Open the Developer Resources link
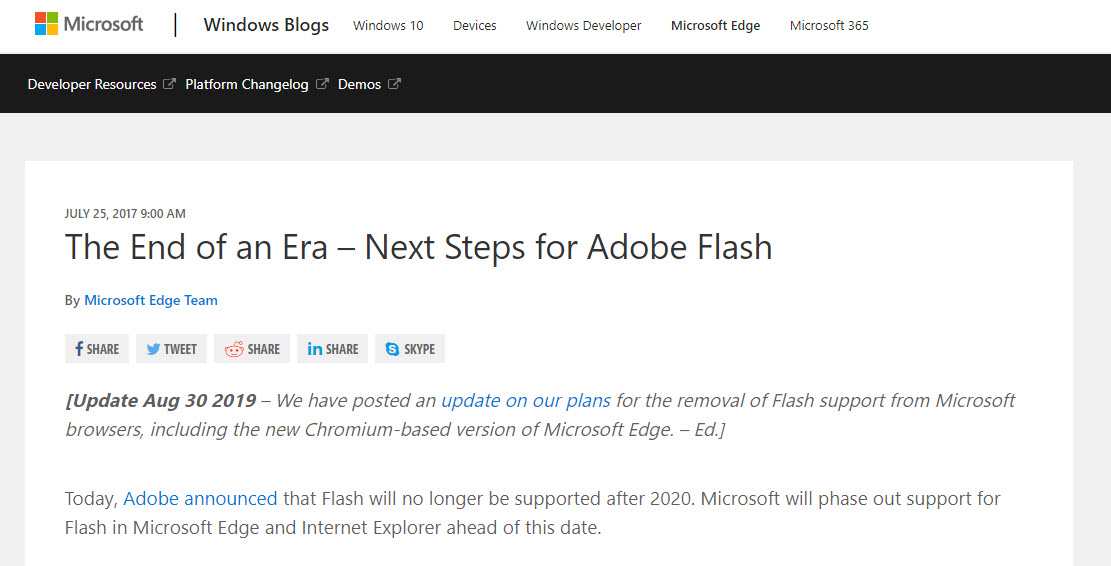The image size is (1111, 566). click(92, 84)
